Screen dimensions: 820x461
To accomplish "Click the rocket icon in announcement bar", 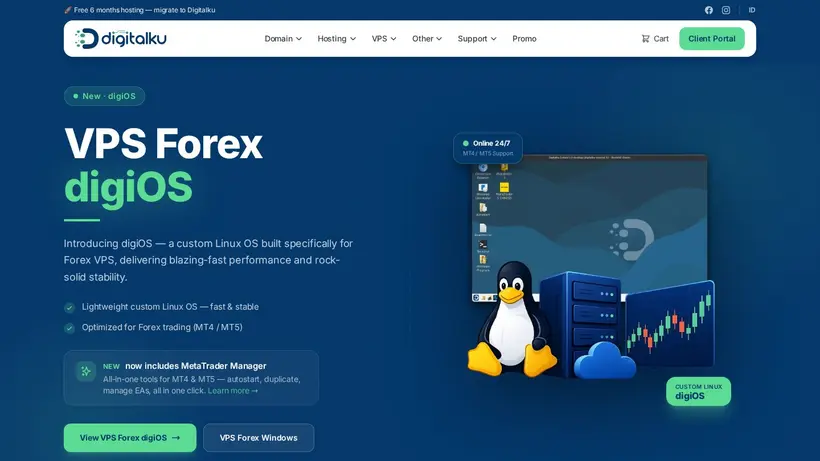I will coord(67,10).
